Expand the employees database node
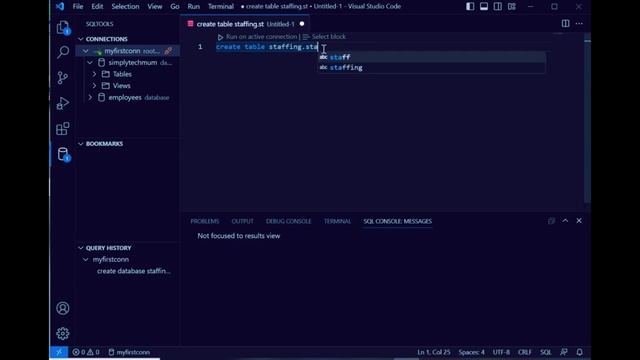640x360 pixels. tap(90, 98)
